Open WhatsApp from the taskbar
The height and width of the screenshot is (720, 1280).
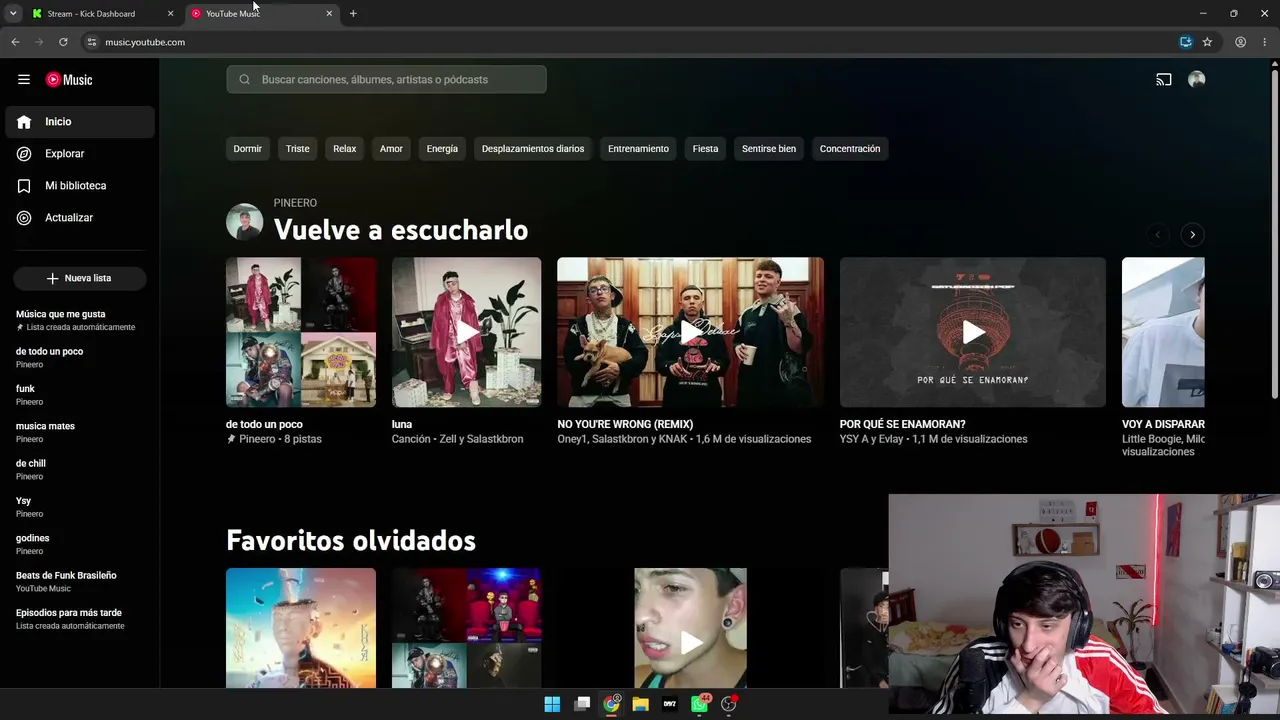coord(700,704)
